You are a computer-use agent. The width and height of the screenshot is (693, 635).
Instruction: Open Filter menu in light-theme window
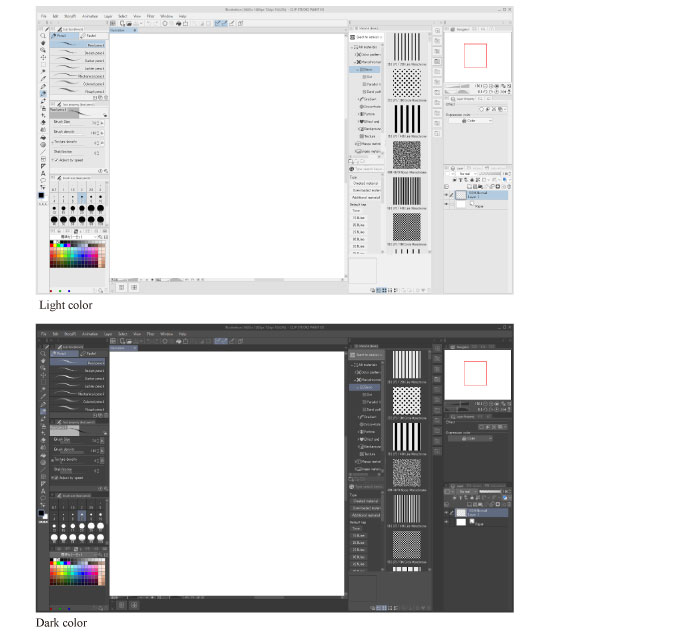[150, 16]
